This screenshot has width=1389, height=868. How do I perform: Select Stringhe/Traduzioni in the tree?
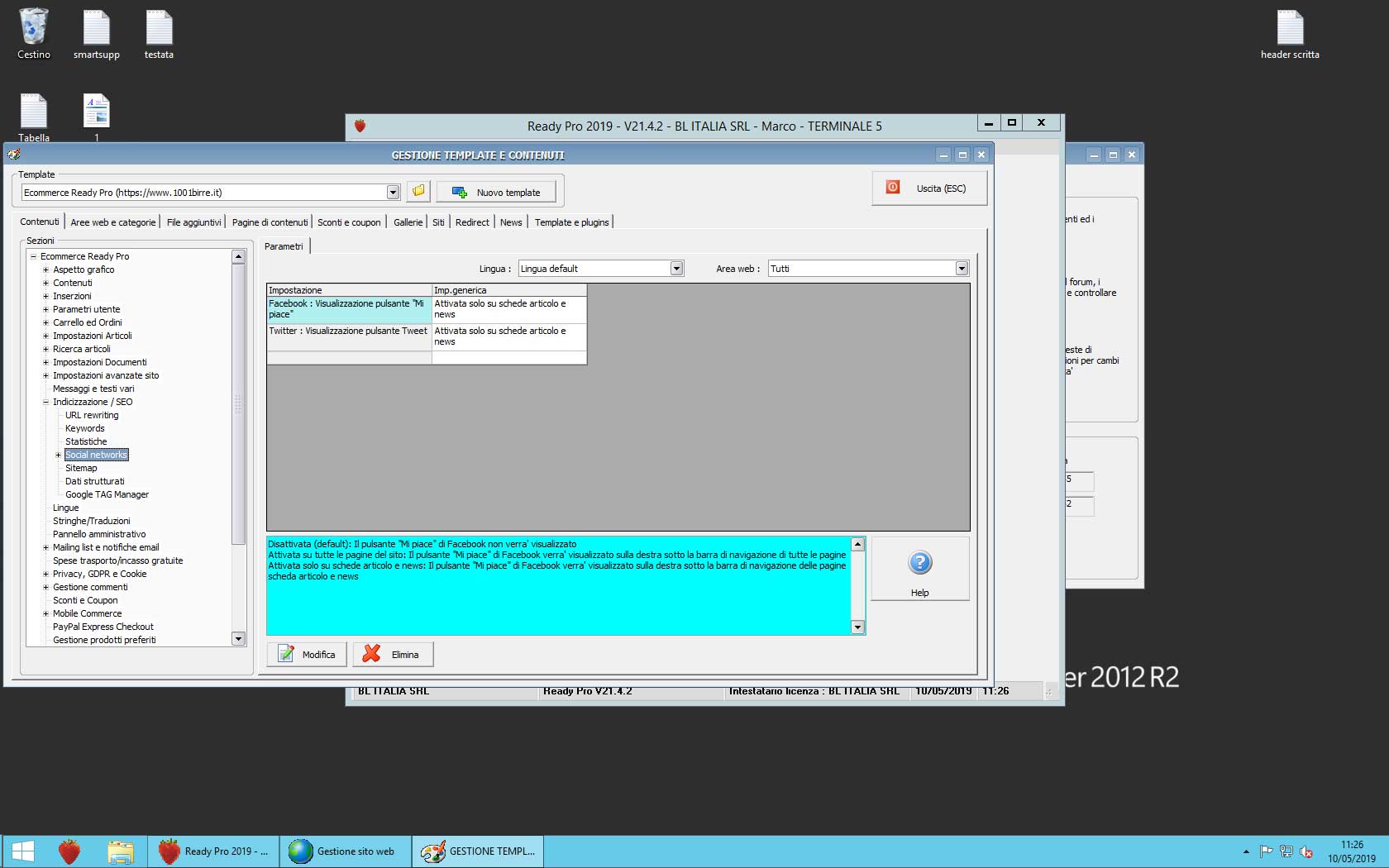92,521
